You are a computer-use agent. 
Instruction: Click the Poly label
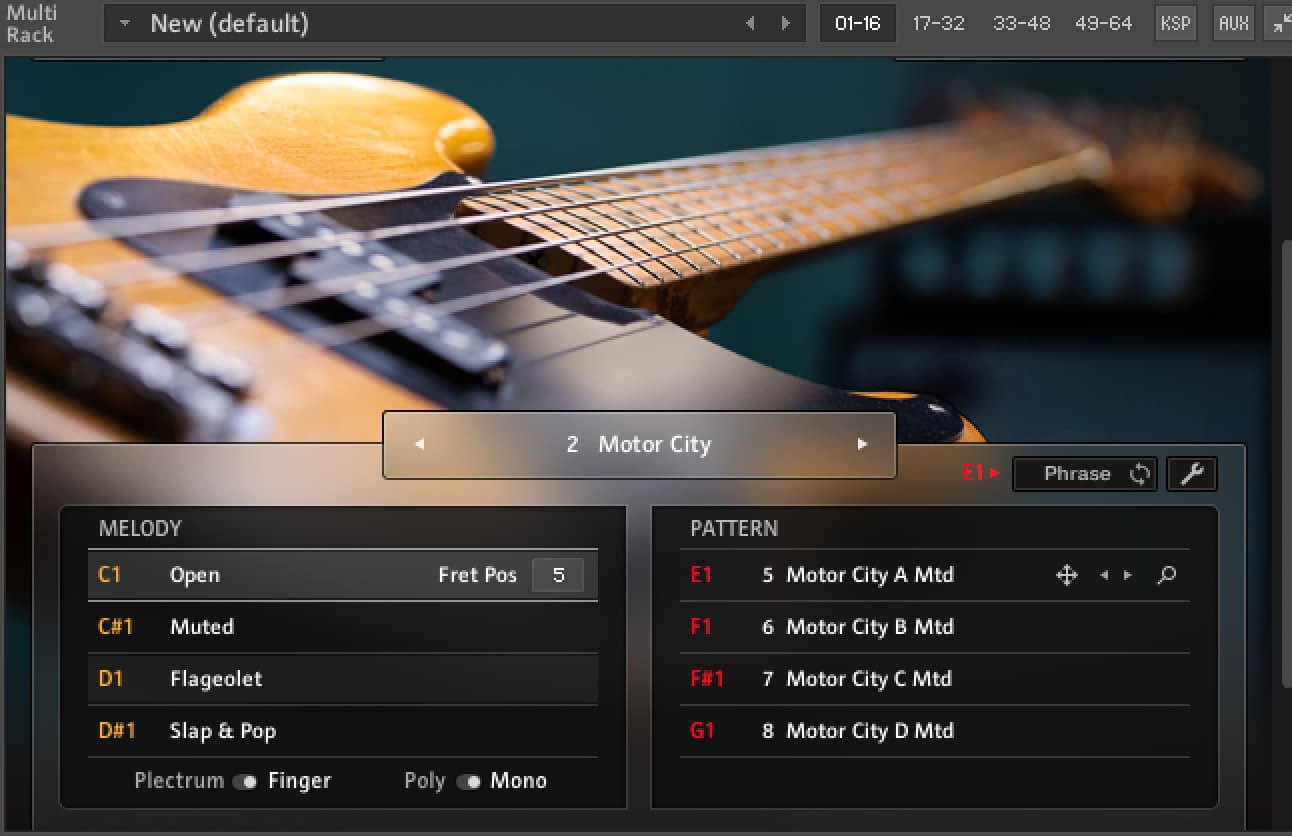[424, 781]
